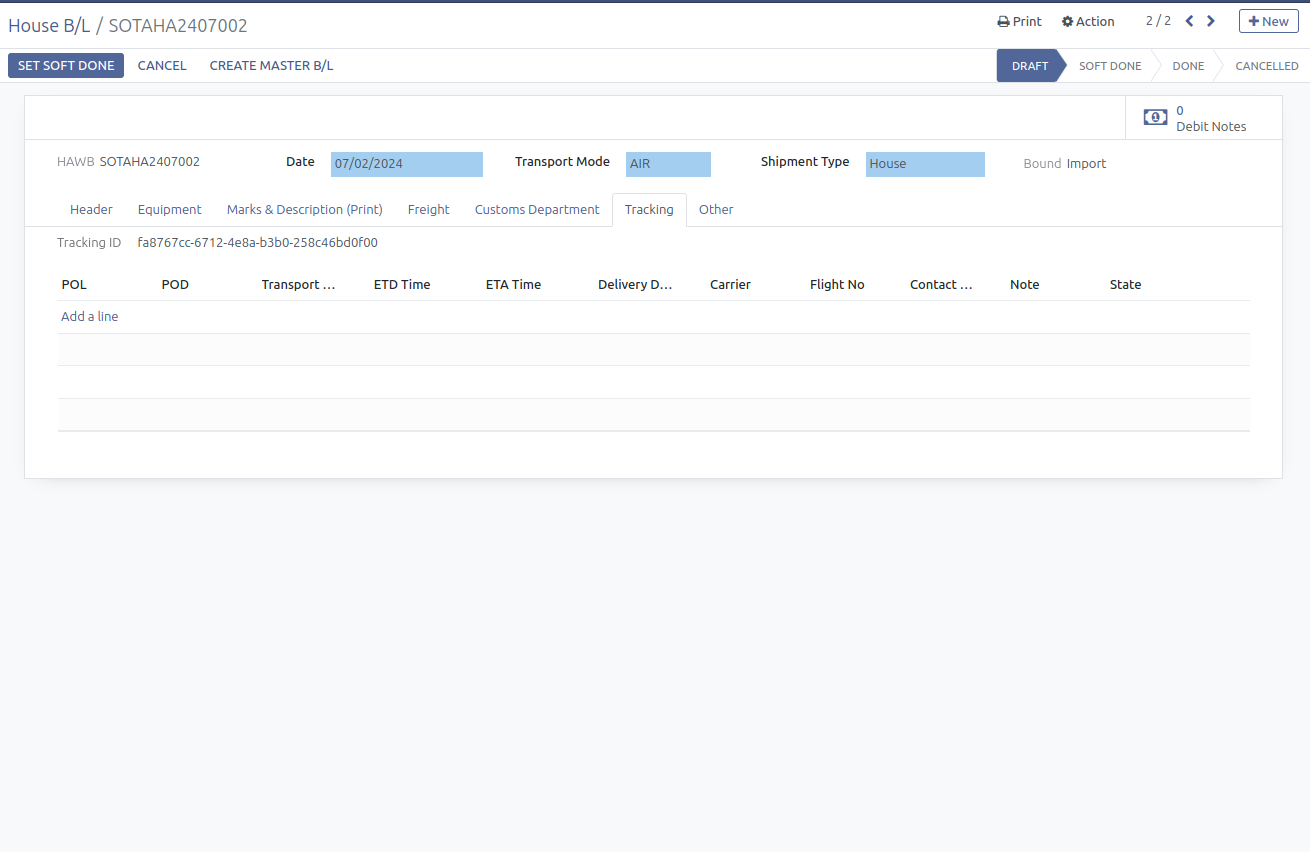Set status to Soft Done stage
This screenshot has height=852, width=1310.
(x=1109, y=66)
